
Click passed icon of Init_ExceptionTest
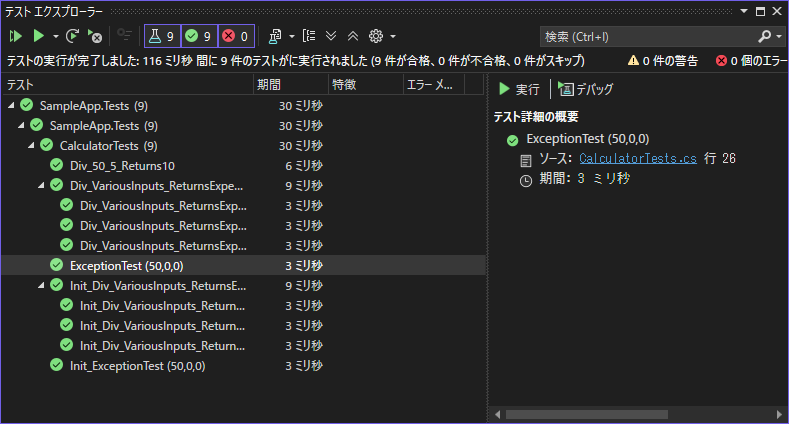coord(57,365)
